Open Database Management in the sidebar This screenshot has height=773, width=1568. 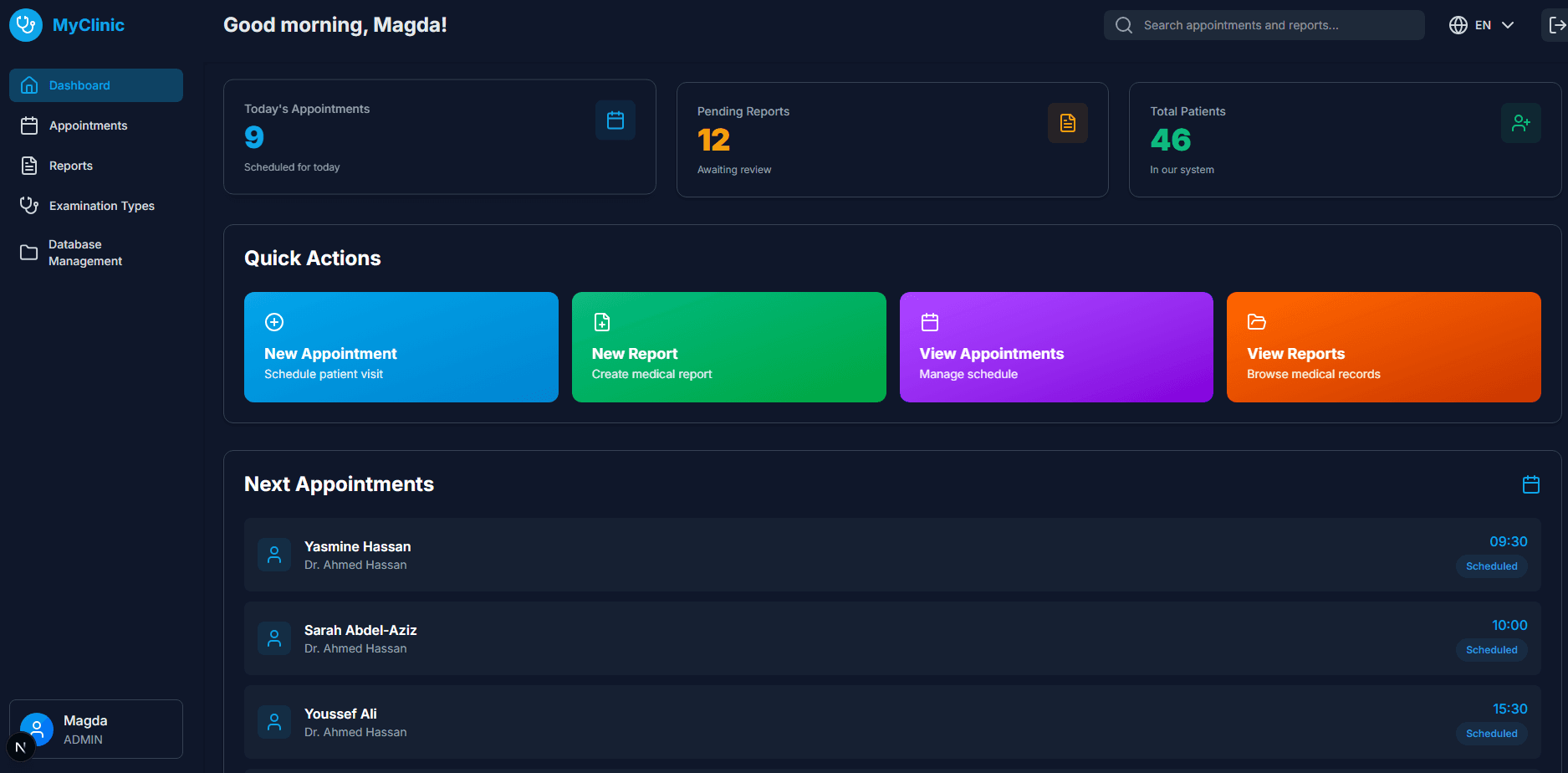coord(84,253)
